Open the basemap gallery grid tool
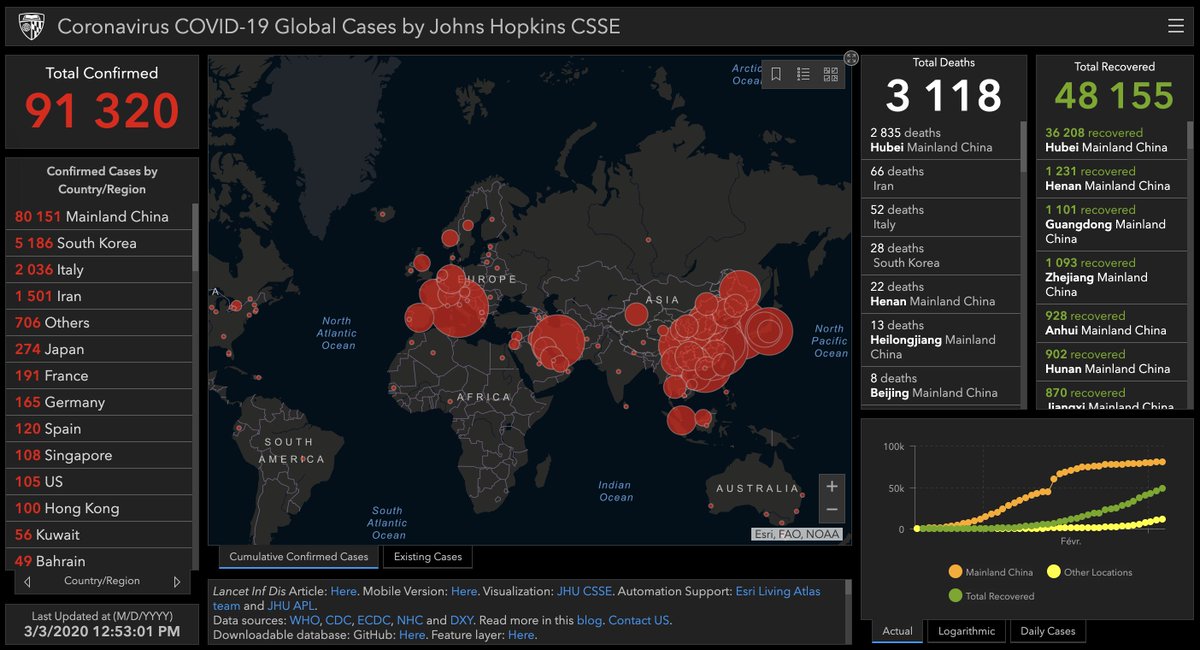 tap(831, 74)
